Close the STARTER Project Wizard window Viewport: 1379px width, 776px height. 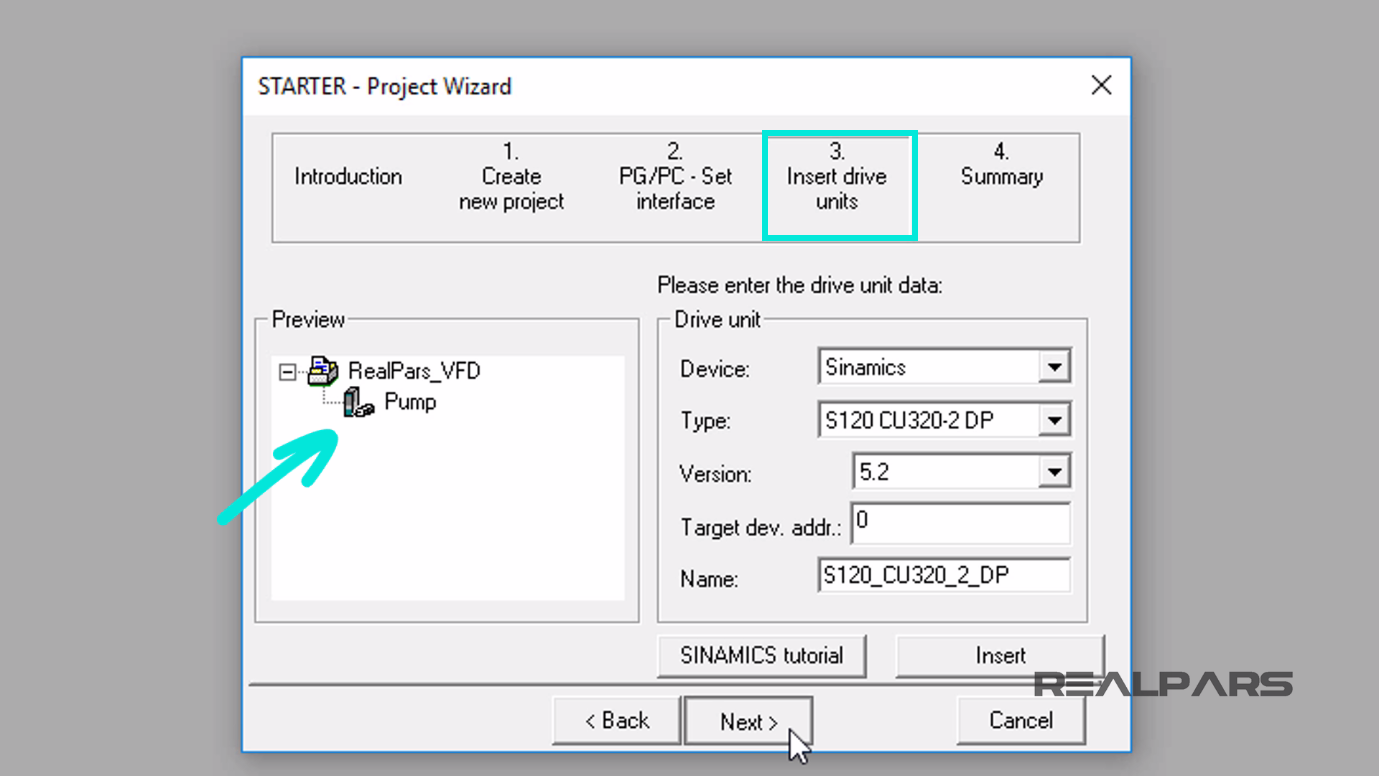coord(1101,85)
